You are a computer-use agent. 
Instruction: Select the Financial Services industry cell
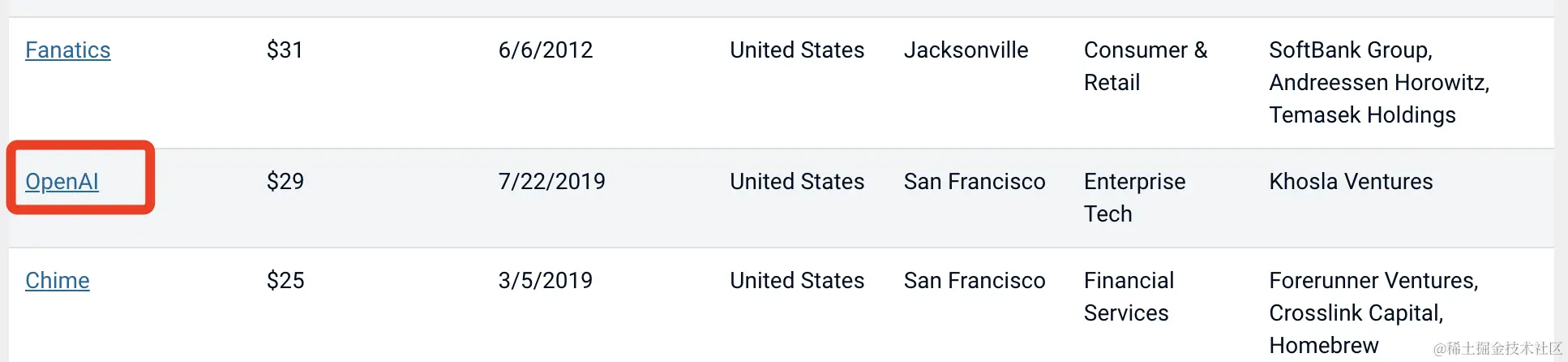pos(1129,296)
